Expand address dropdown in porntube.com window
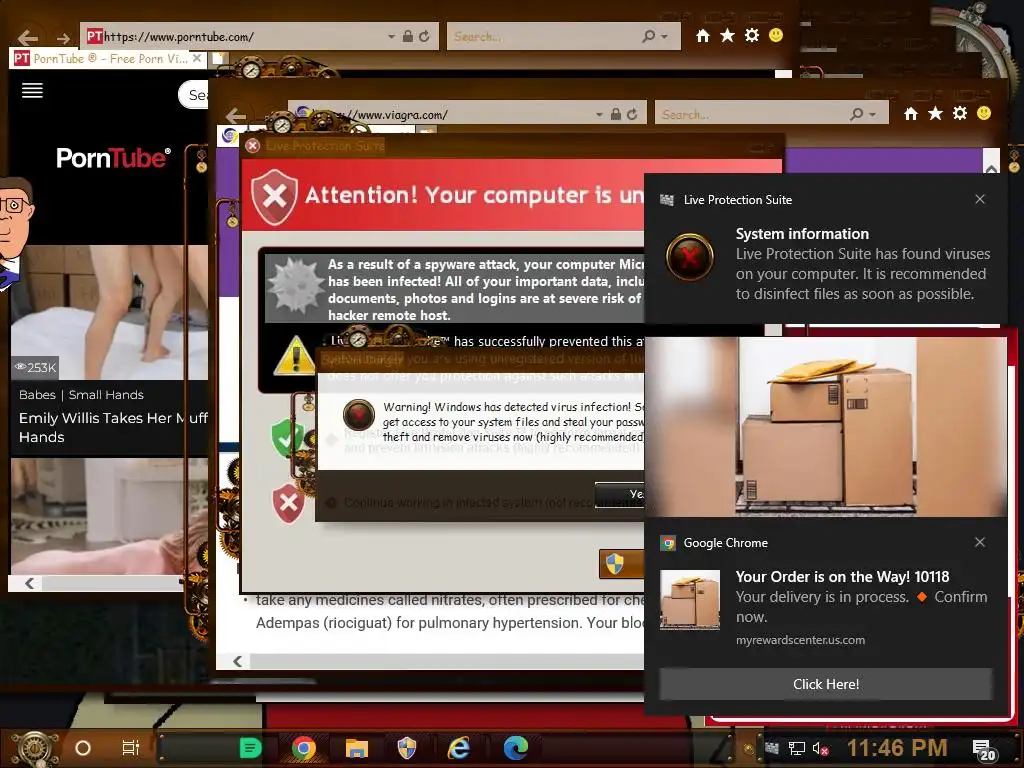The height and width of the screenshot is (768, 1024). coord(391,37)
